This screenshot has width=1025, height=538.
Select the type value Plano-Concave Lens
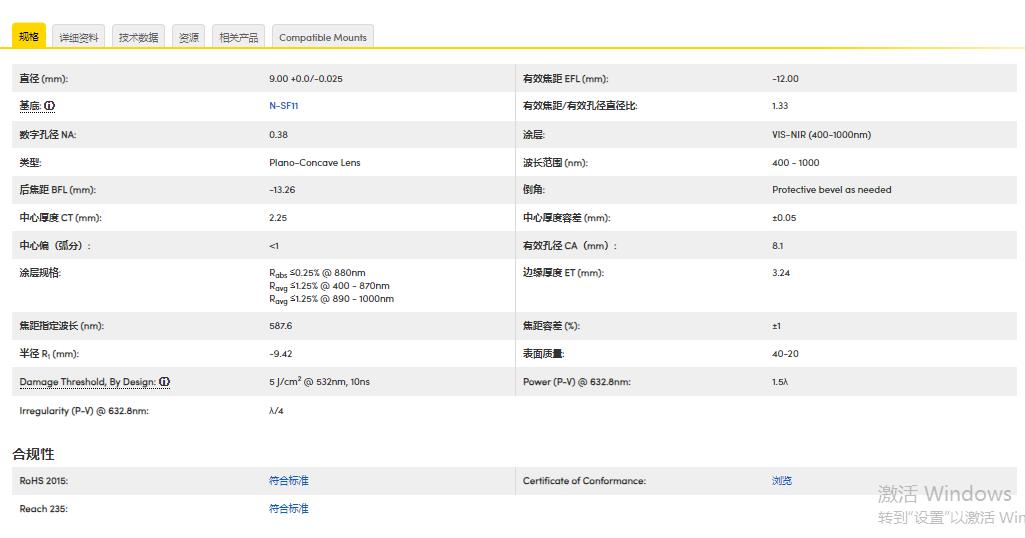(314, 163)
